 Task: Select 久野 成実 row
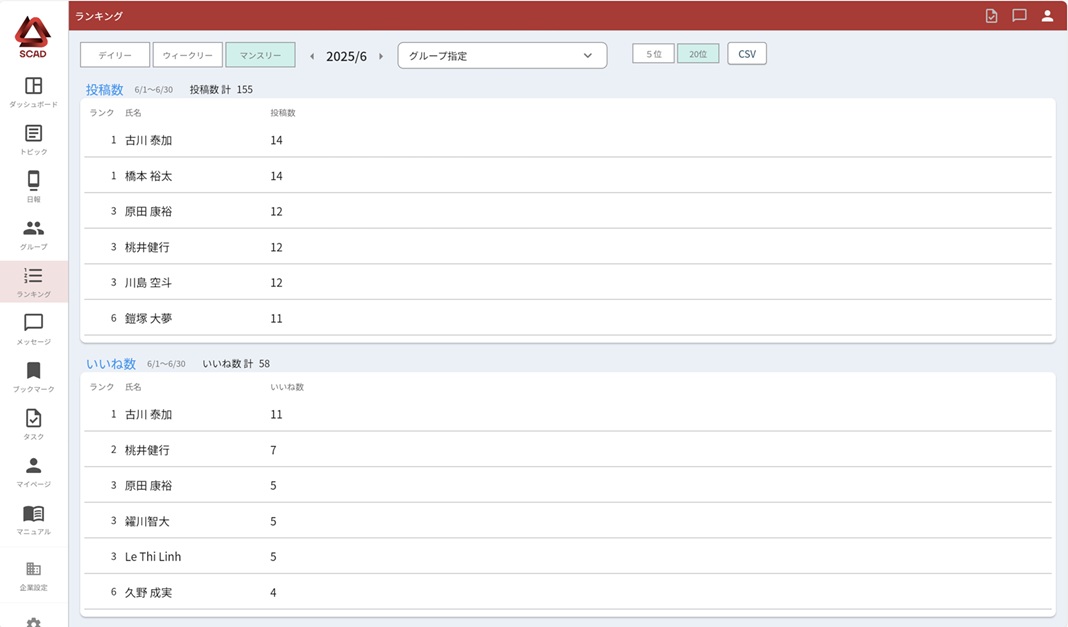tap(568, 592)
